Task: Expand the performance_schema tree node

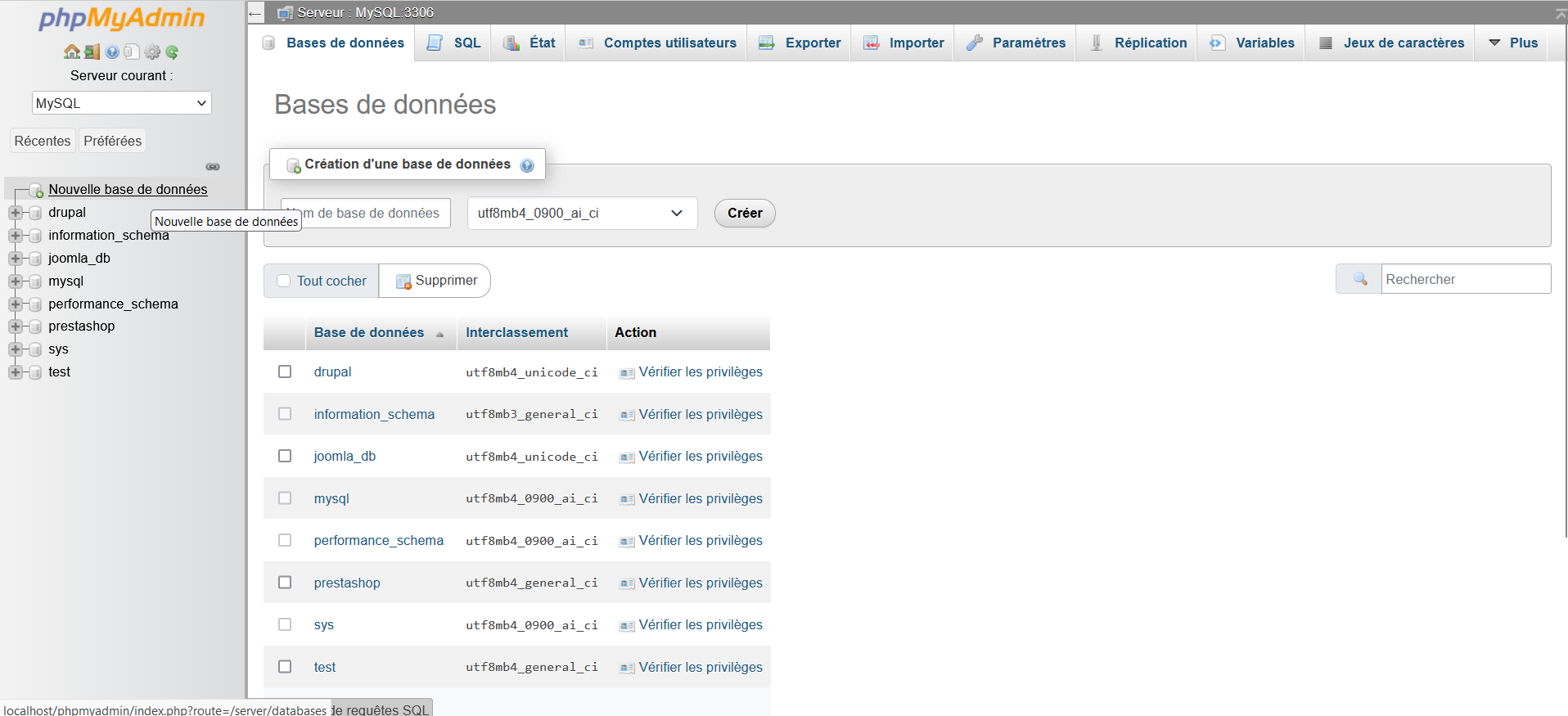Action: pos(15,304)
